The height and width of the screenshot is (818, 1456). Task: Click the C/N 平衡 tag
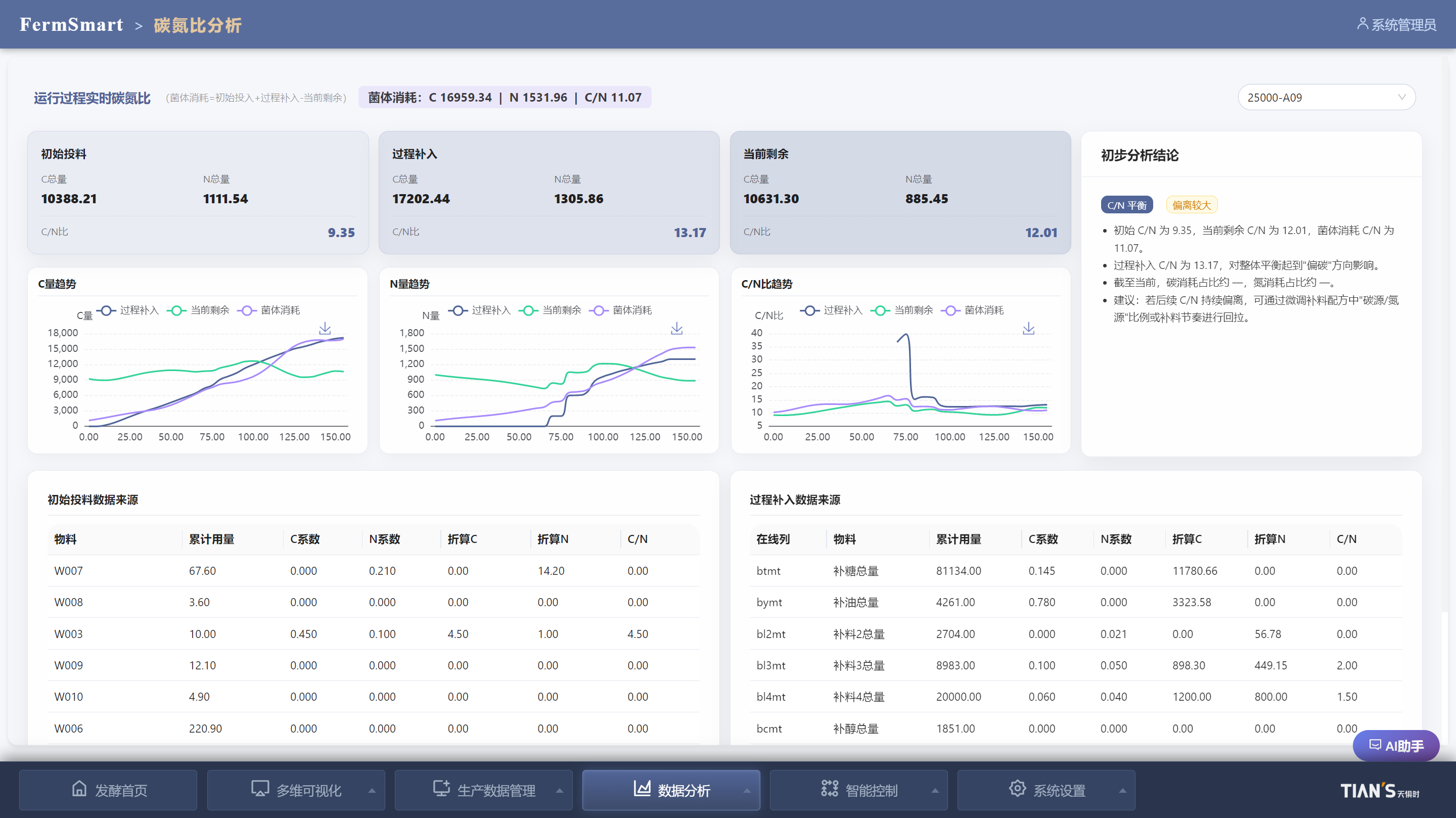pyautogui.click(x=1126, y=205)
